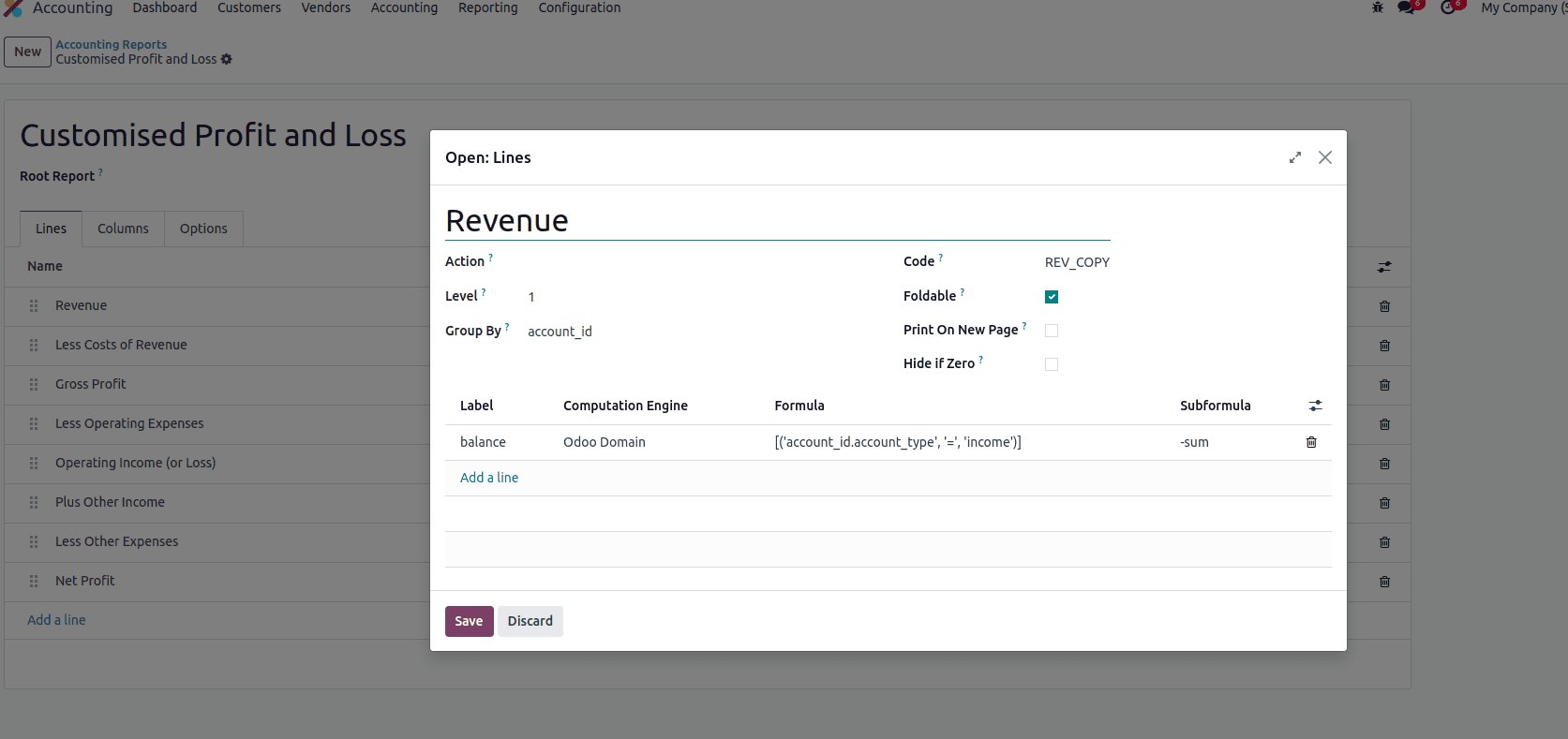Delete the Less Operating Expenses line

click(x=1384, y=424)
